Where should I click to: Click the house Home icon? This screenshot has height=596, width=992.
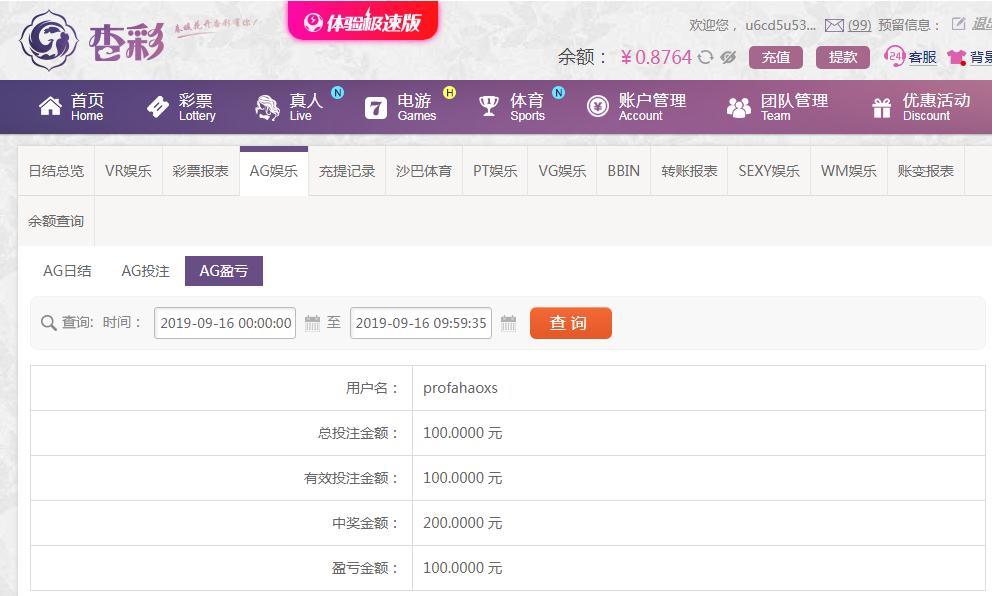click(x=50, y=106)
